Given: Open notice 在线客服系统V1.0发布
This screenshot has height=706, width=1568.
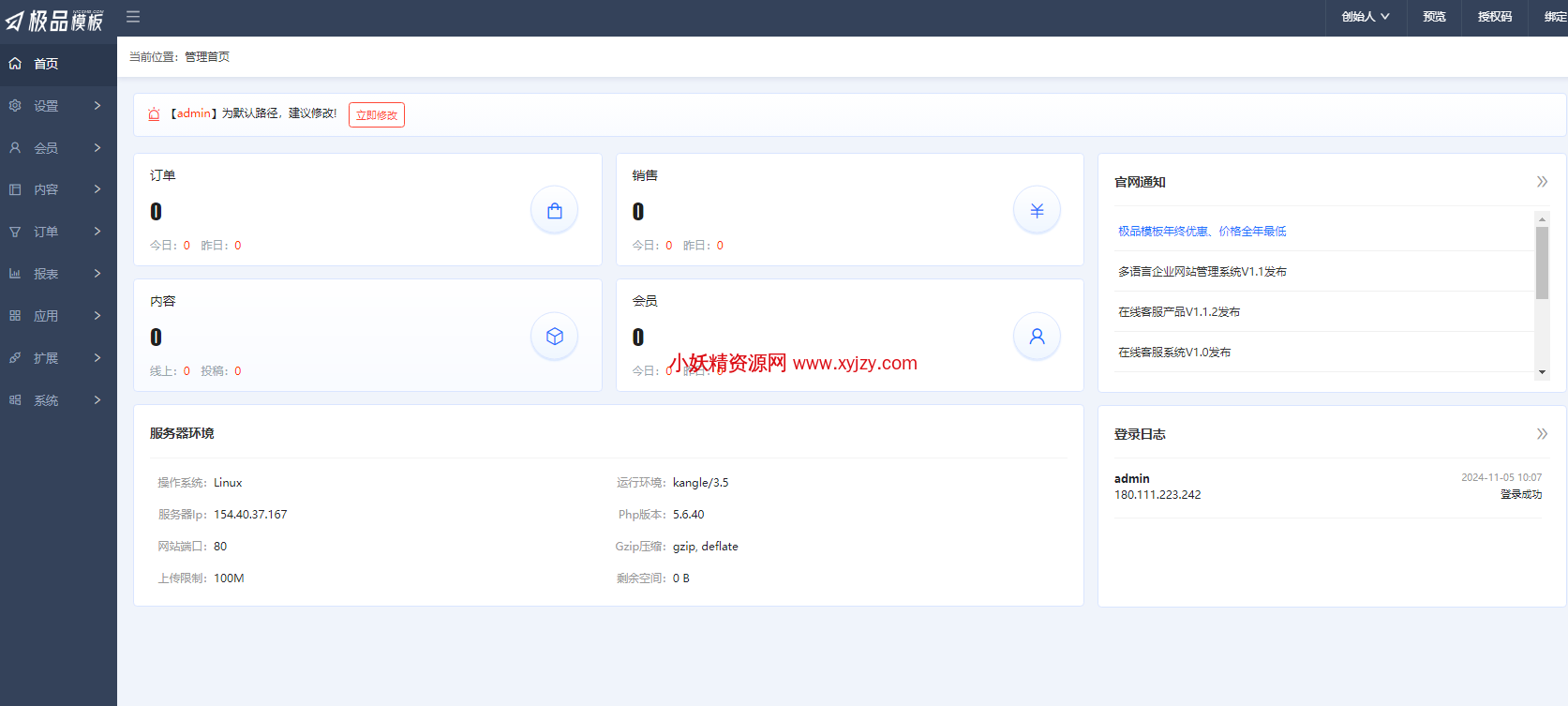Looking at the screenshot, I should 1174,353.
